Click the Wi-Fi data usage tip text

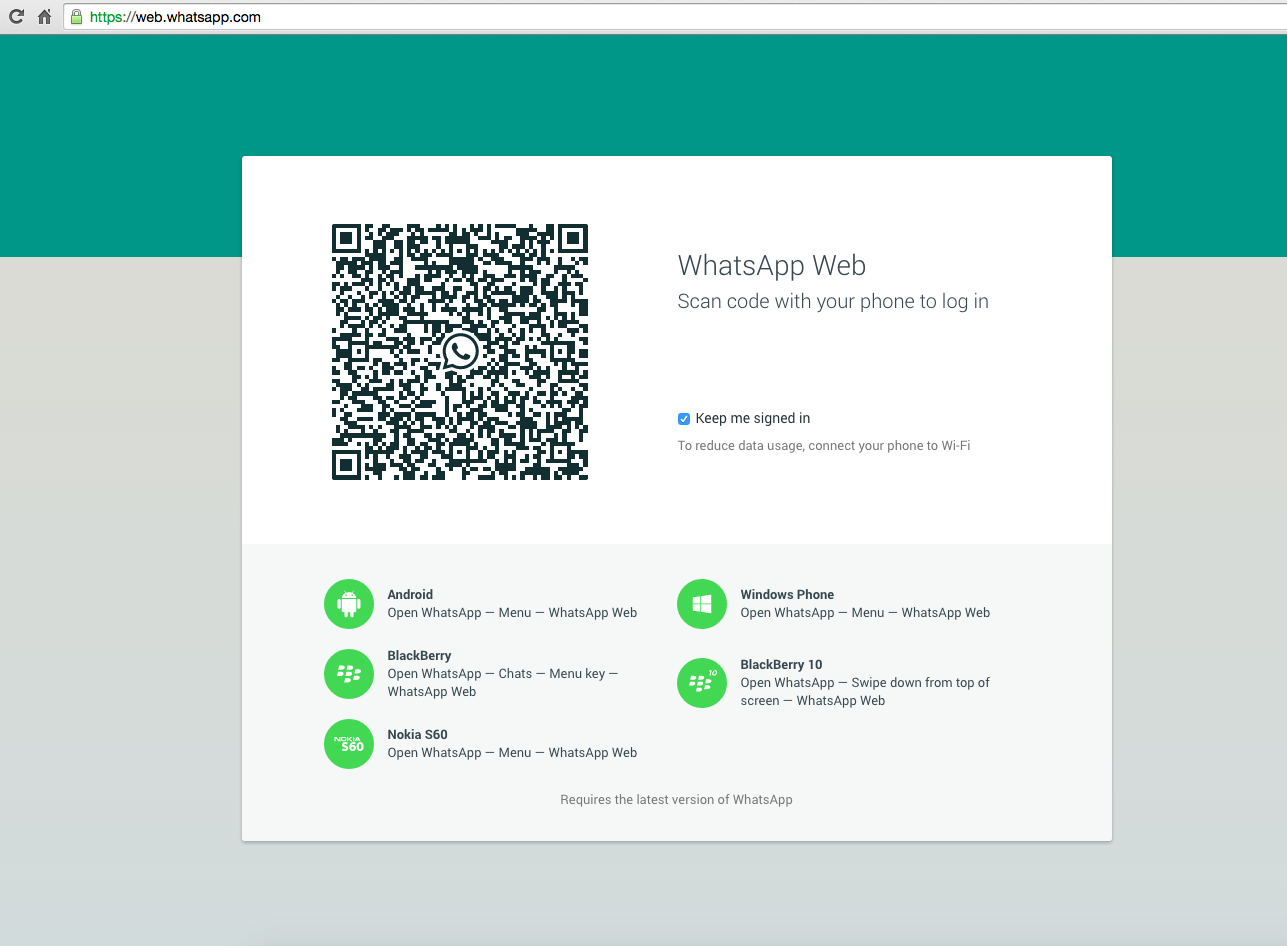pyautogui.click(x=824, y=446)
